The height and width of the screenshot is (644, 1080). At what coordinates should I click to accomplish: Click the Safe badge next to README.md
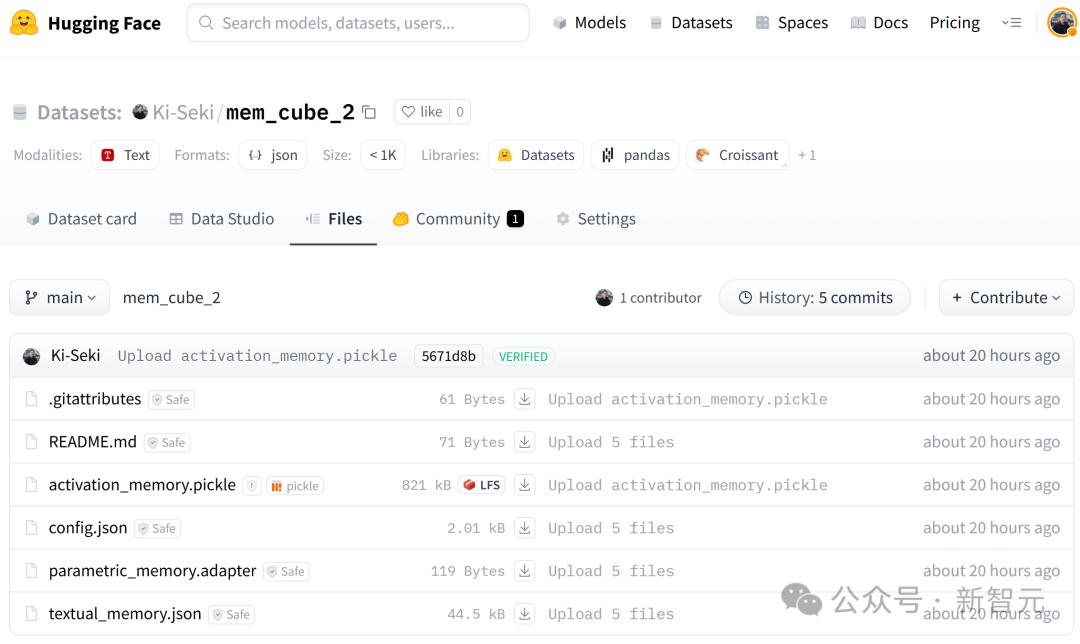[167, 442]
